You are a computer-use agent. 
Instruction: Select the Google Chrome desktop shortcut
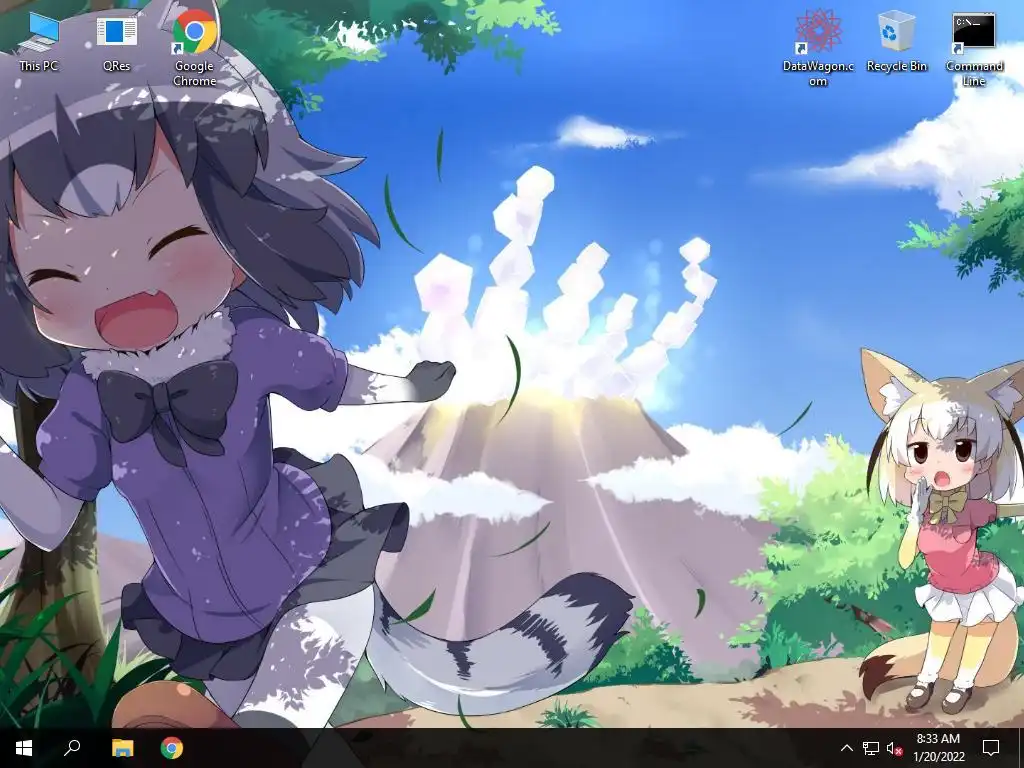195,49
